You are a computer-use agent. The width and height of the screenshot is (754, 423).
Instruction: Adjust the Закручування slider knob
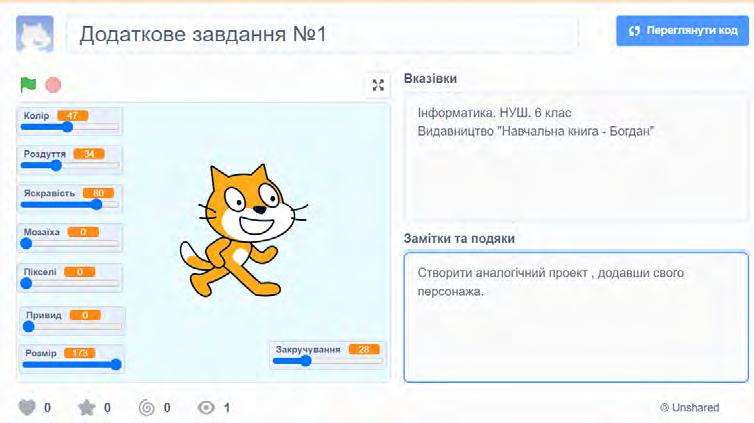[306, 361]
